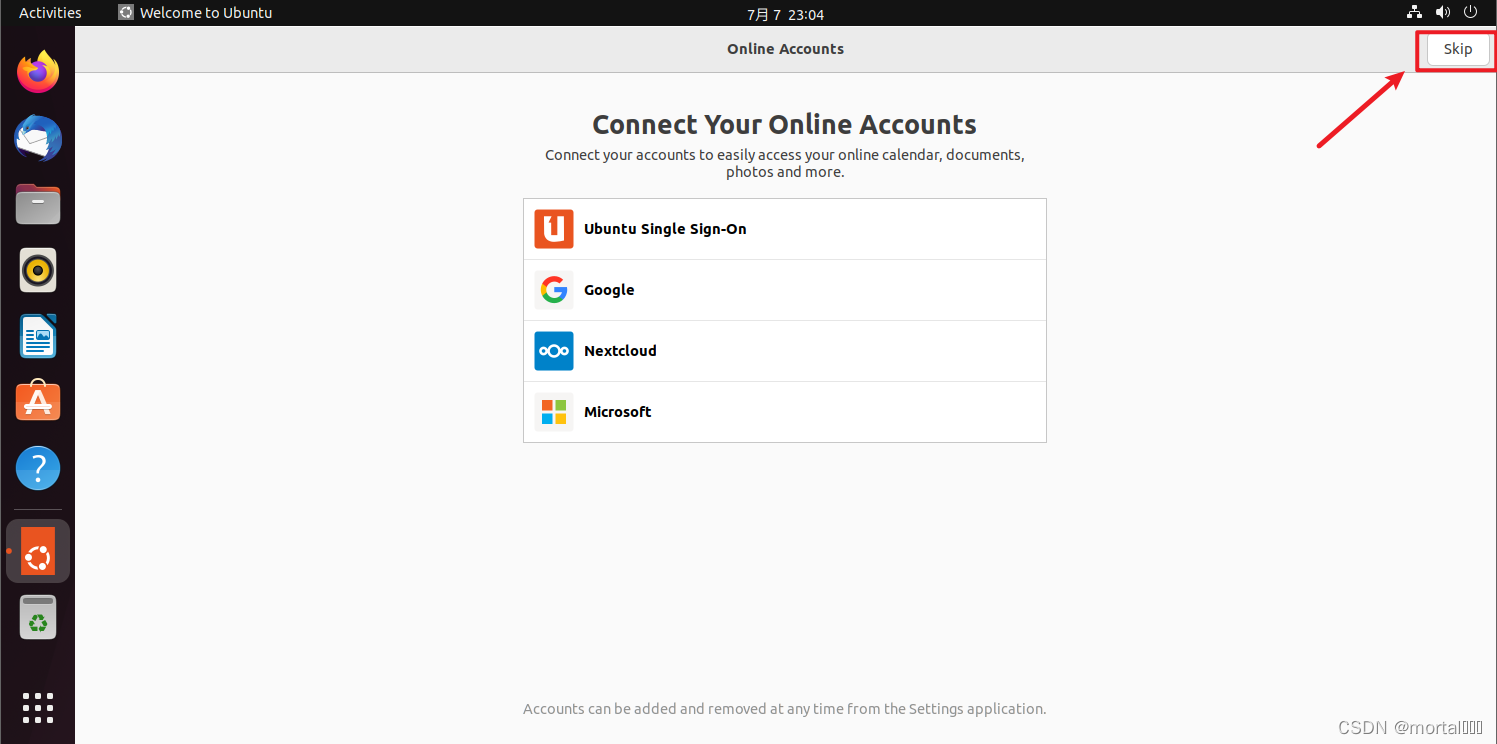This screenshot has width=1497, height=744.
Task: Open LibreOffice Writer from the dock
Action: [x=38, y=336]
